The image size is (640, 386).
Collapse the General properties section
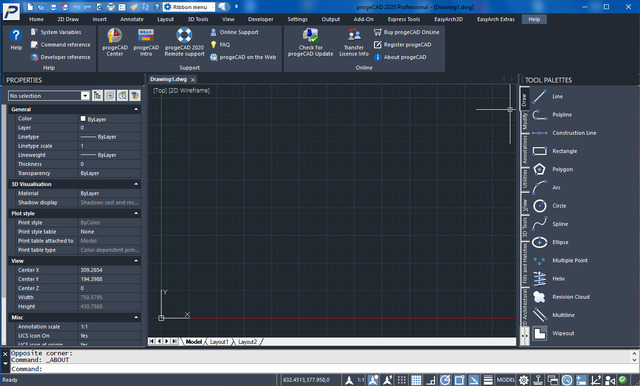[136, 109]
